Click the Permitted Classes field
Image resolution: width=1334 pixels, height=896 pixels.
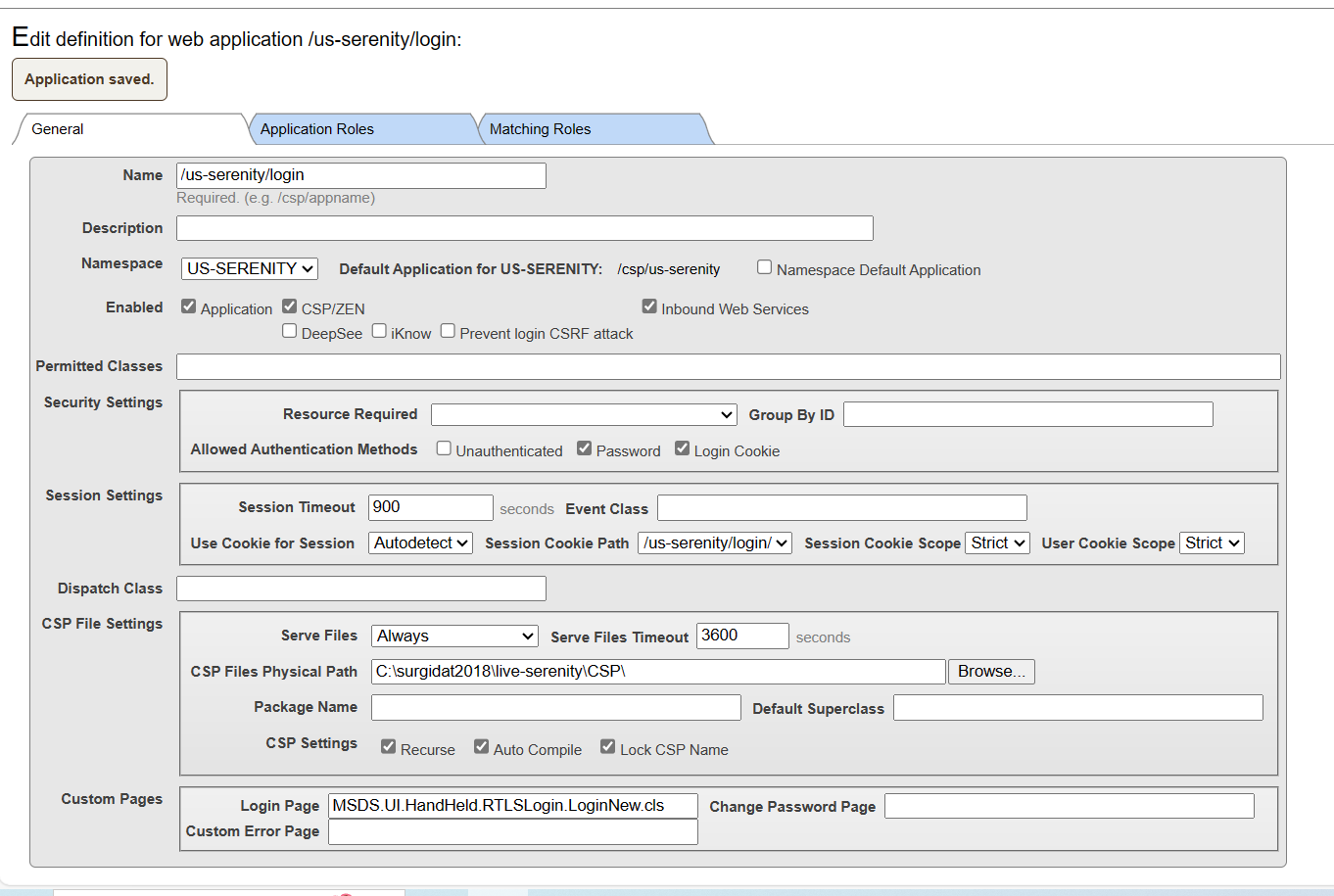(x=729, y=366)
